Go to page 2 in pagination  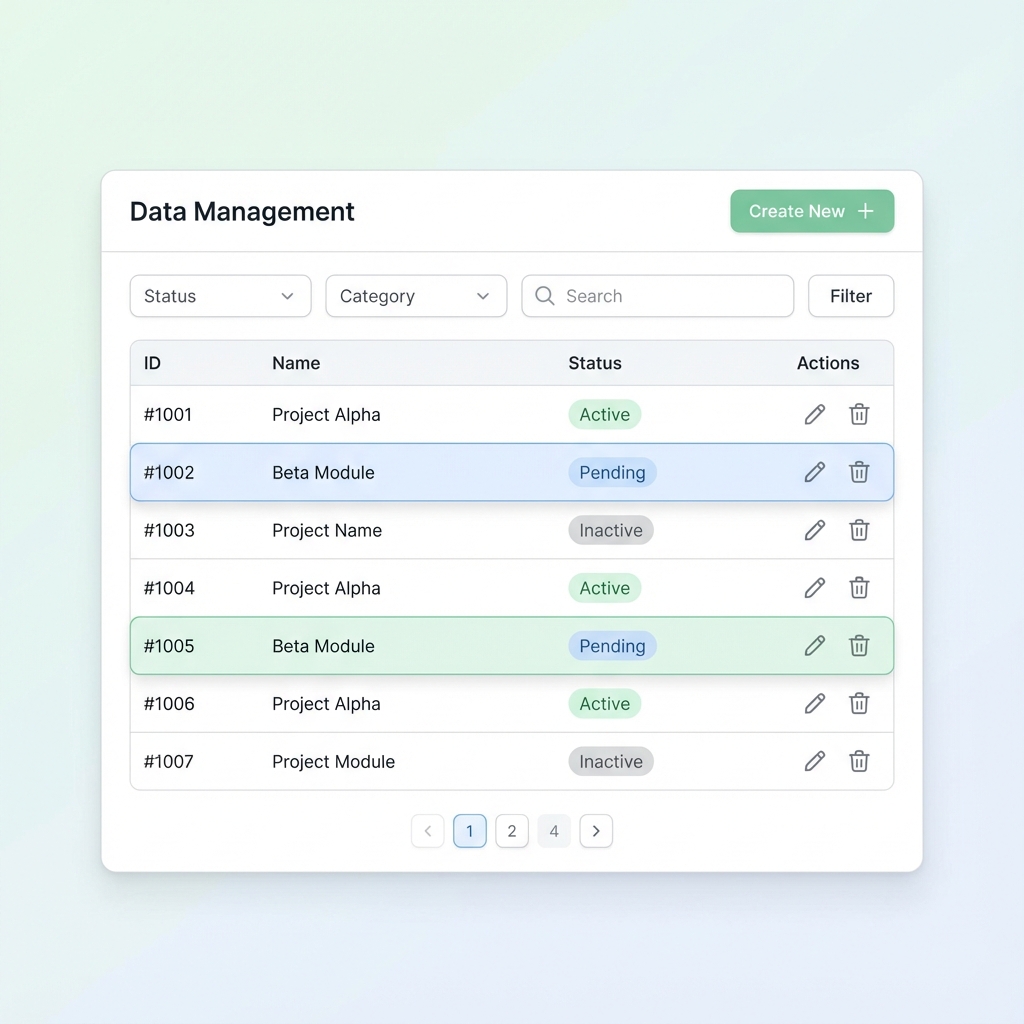(x=512, y=831)
